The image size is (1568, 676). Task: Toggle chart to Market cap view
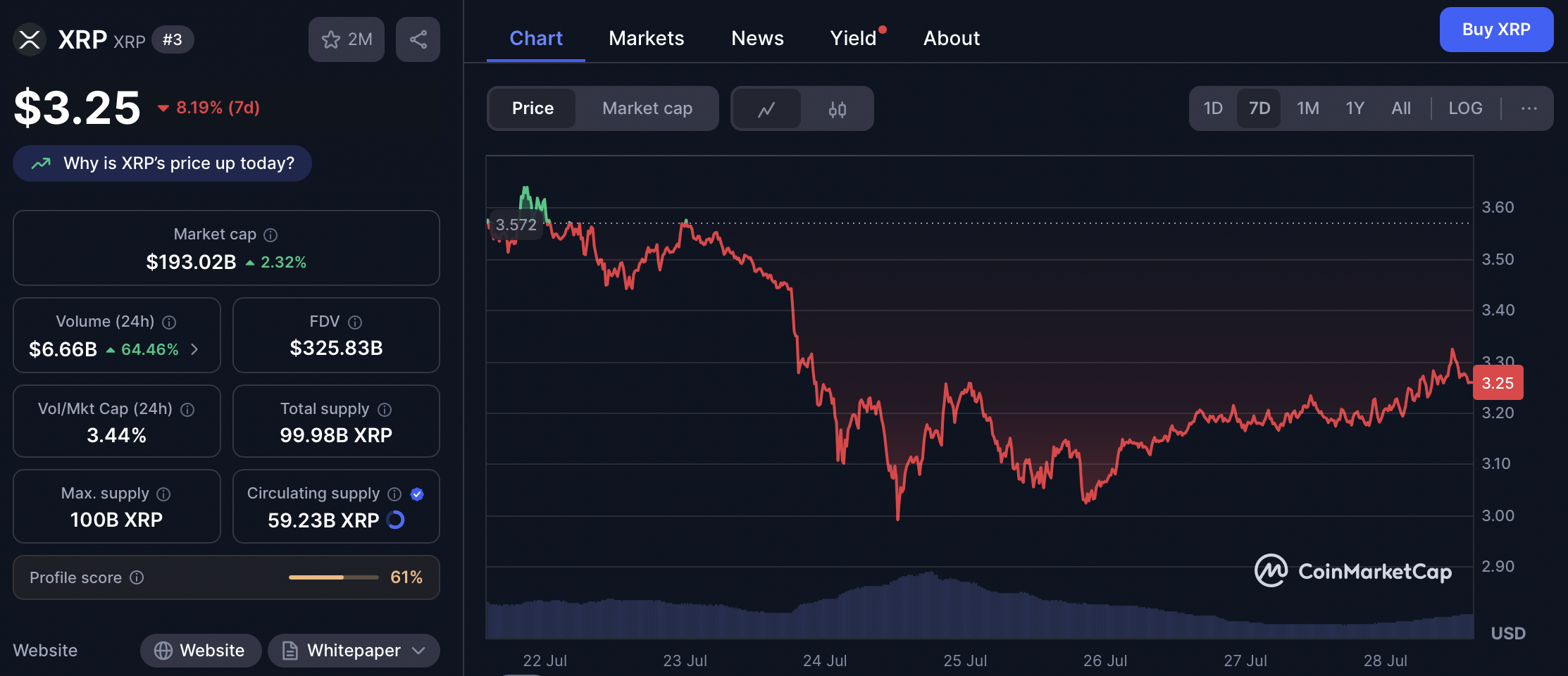tap(647, 108)
